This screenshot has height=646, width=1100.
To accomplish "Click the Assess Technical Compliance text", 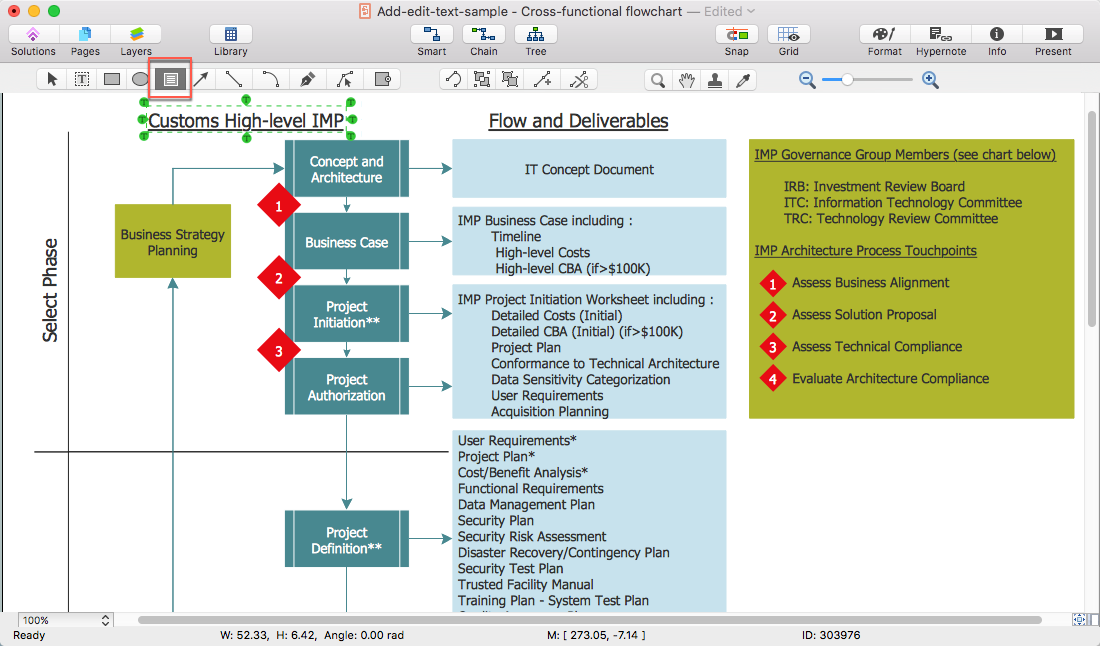I will [x=877, y=346].
